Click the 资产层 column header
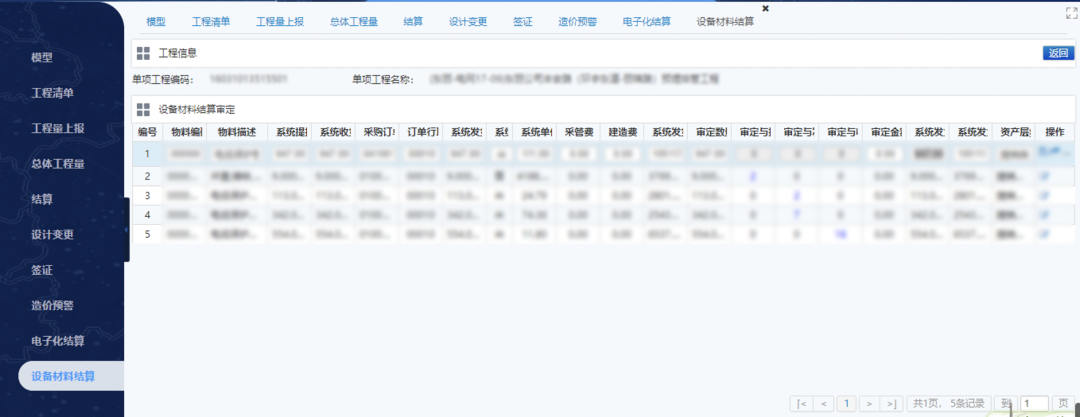The width and height of the screenshot is (1080, 417). point(1015,132)
